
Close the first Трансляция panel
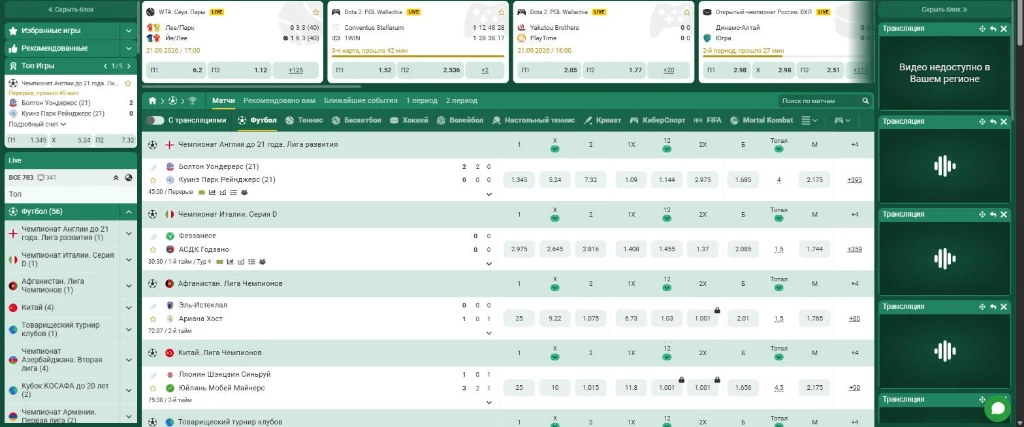(x=1003, y=29)
